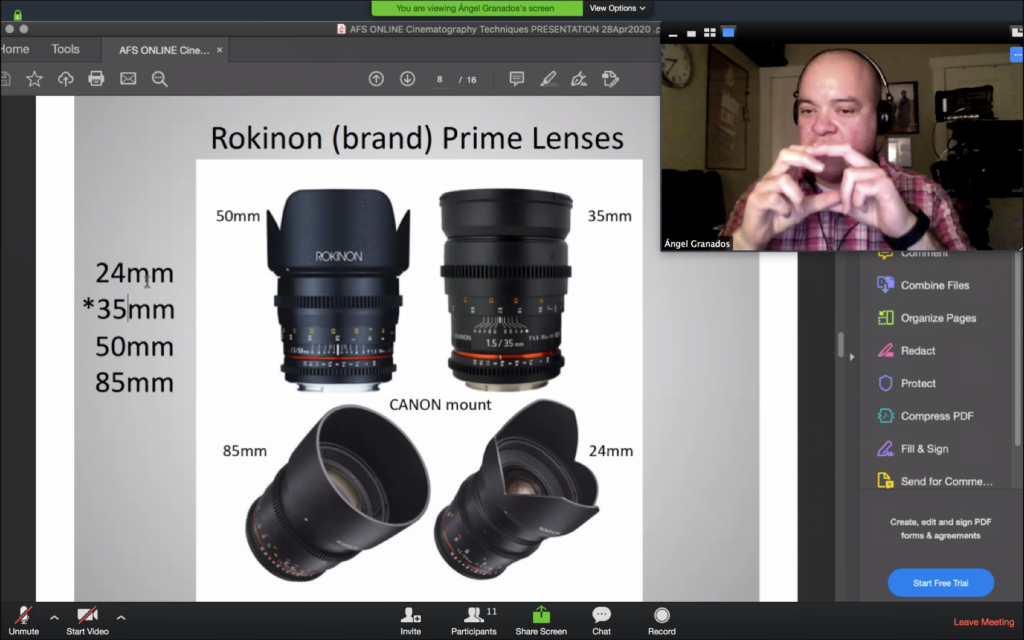The height and width of the screenshot is (640, 1024).
Task: Click the '/ 16' total page count
Action: click(x=468, y=80)
